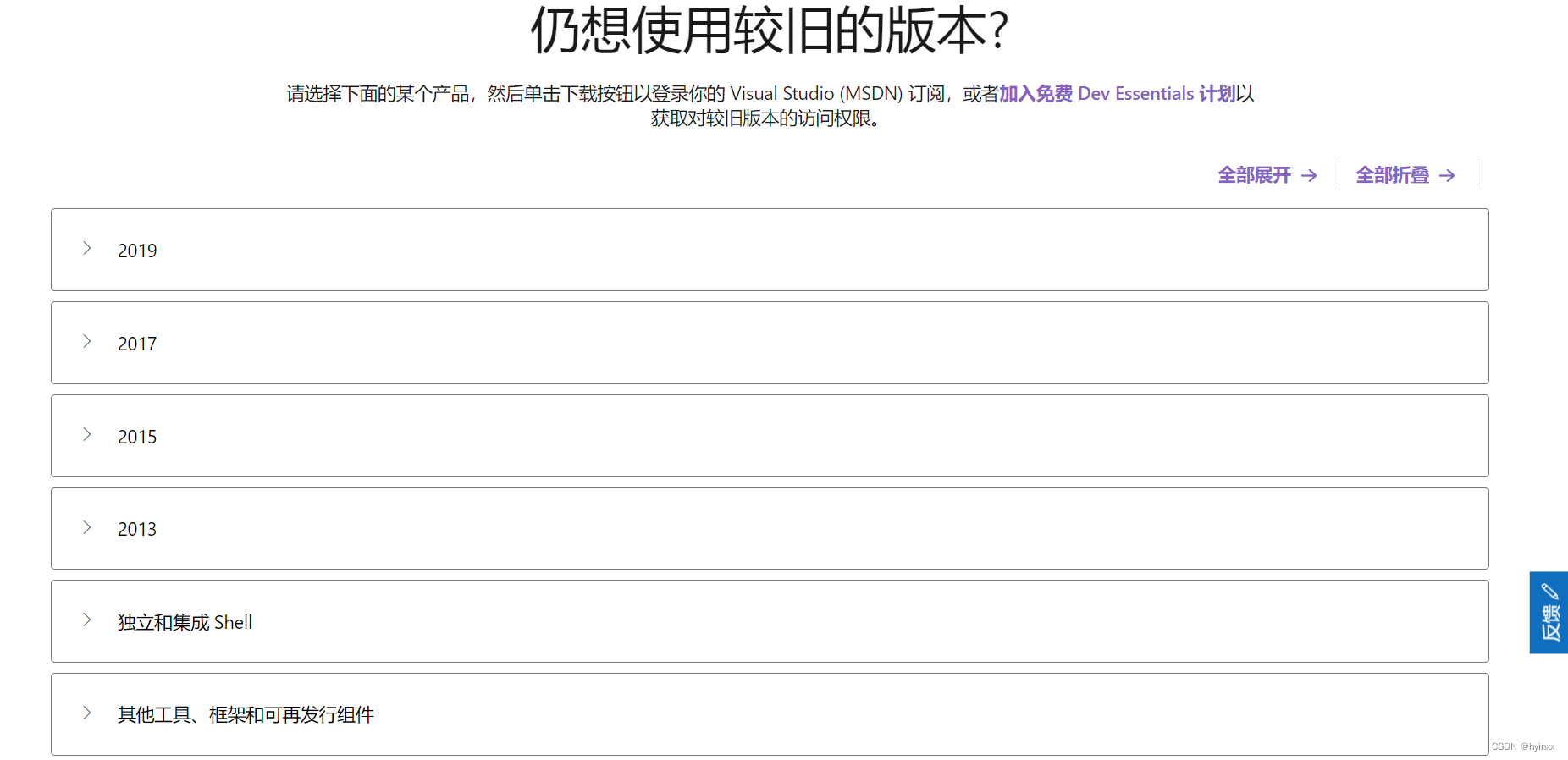1568x760 pixels.
Task: Select the 独立和集成 Shell label
Action: pos(185,622)
